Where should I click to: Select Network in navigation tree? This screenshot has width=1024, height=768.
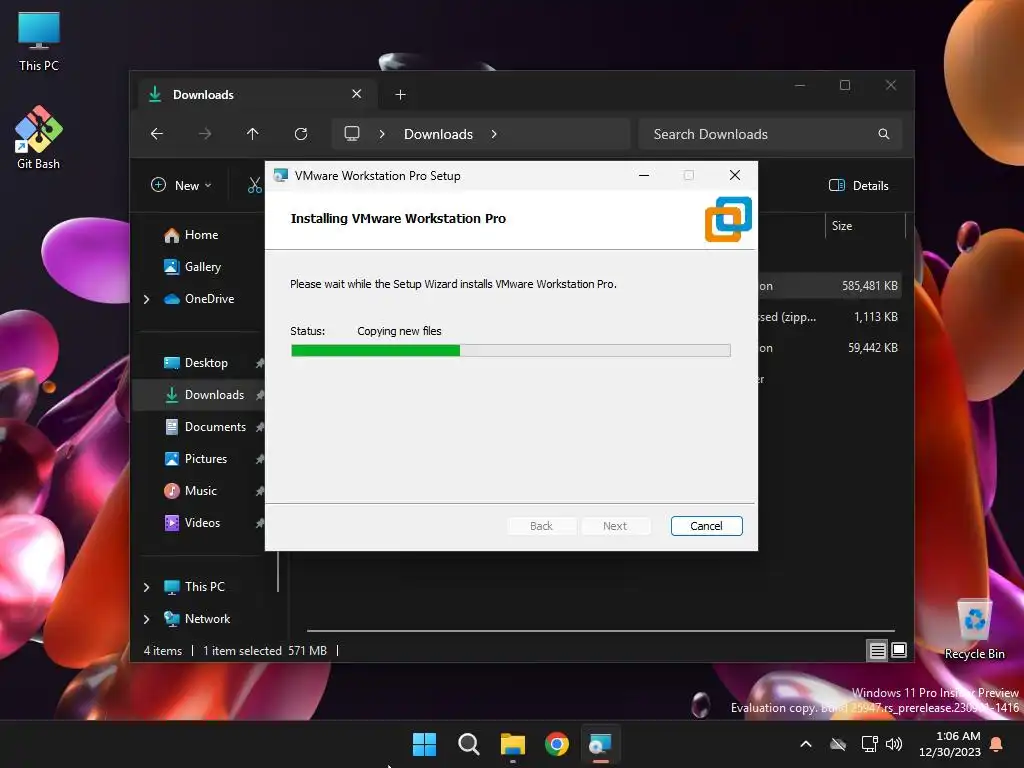tap(207, 619)
